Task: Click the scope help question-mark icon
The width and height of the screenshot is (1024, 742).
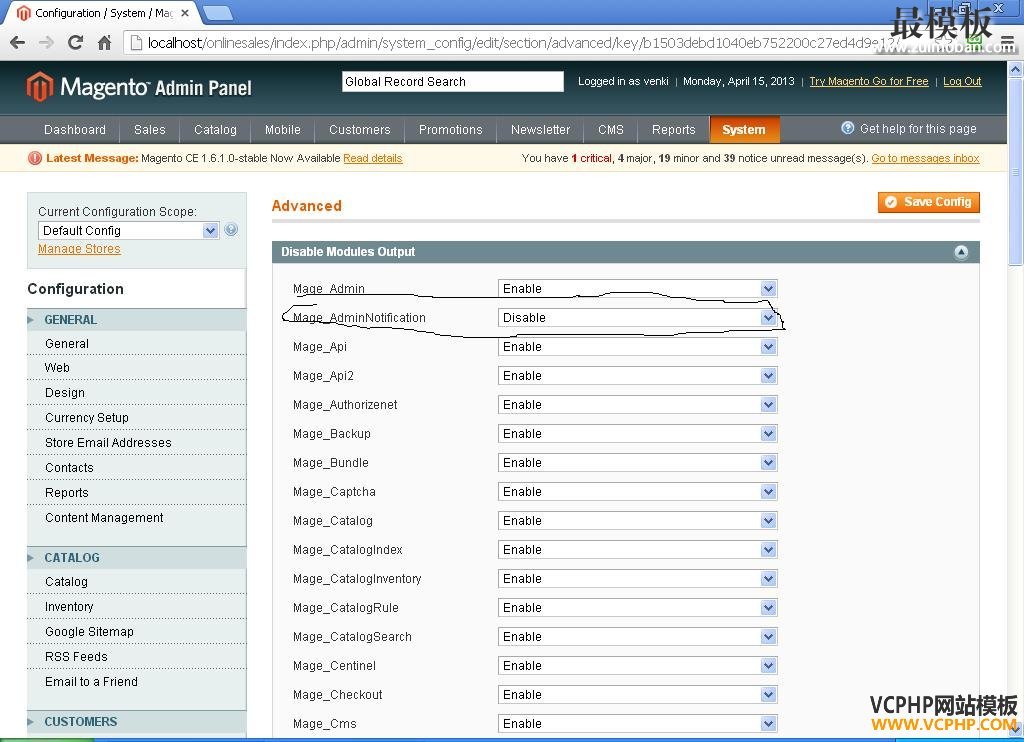Action: click(232, 230)
